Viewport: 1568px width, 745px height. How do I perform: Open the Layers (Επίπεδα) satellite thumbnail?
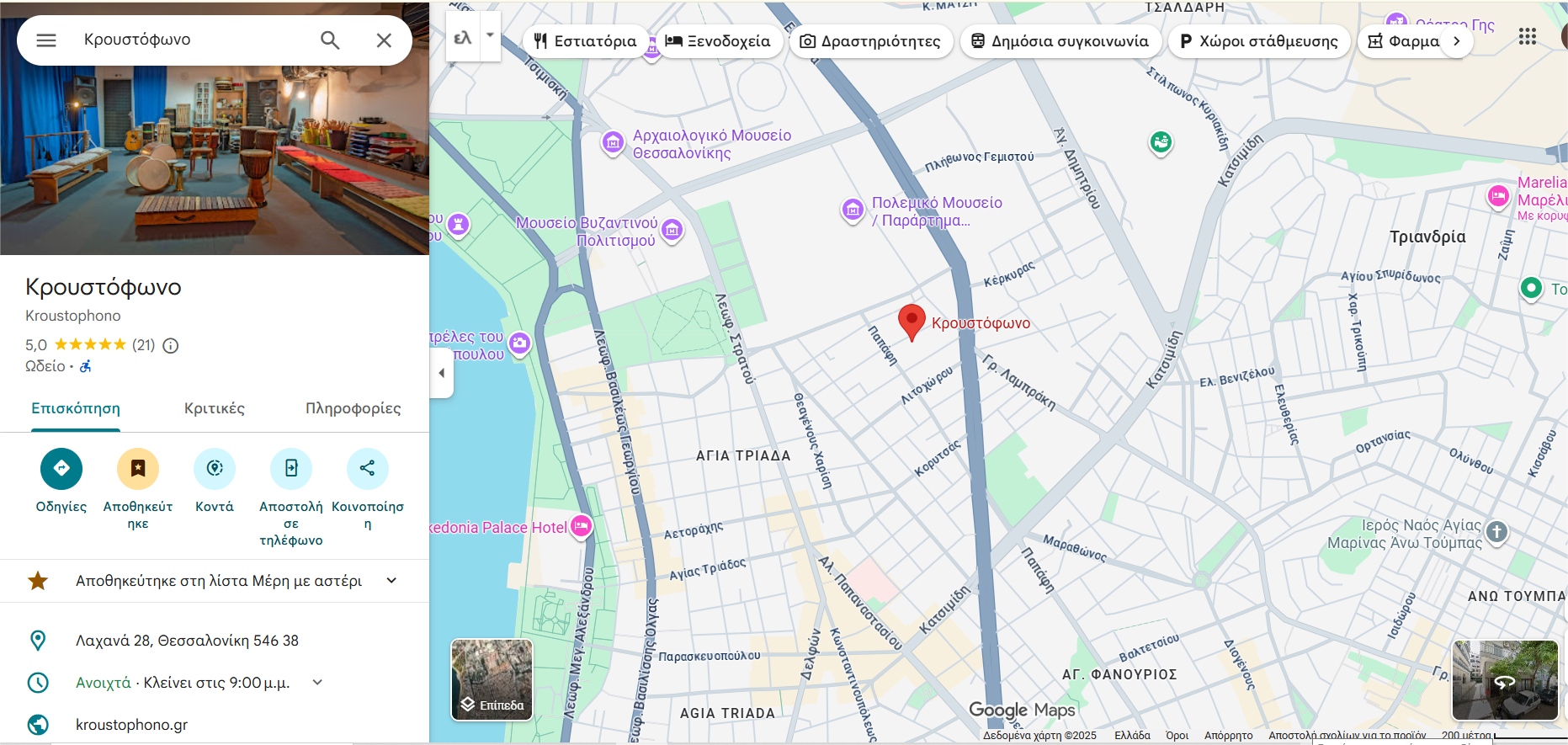tap(492, 679)
